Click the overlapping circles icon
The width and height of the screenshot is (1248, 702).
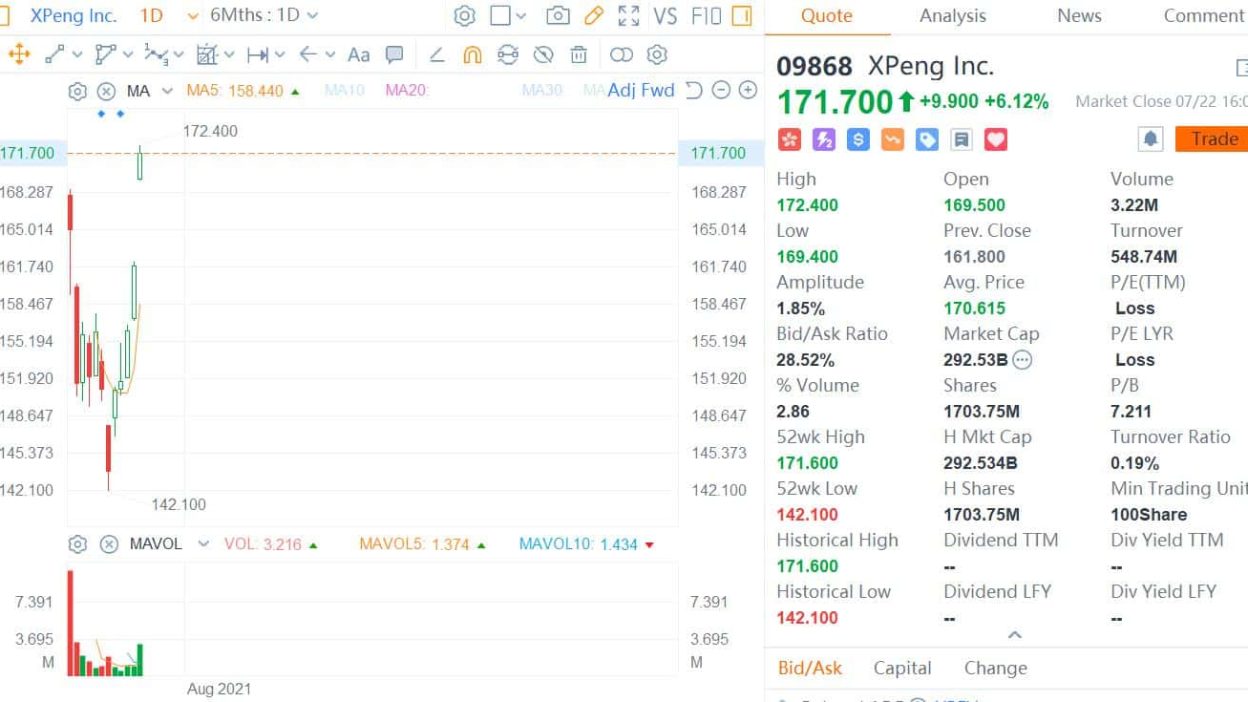coord(621,55)
